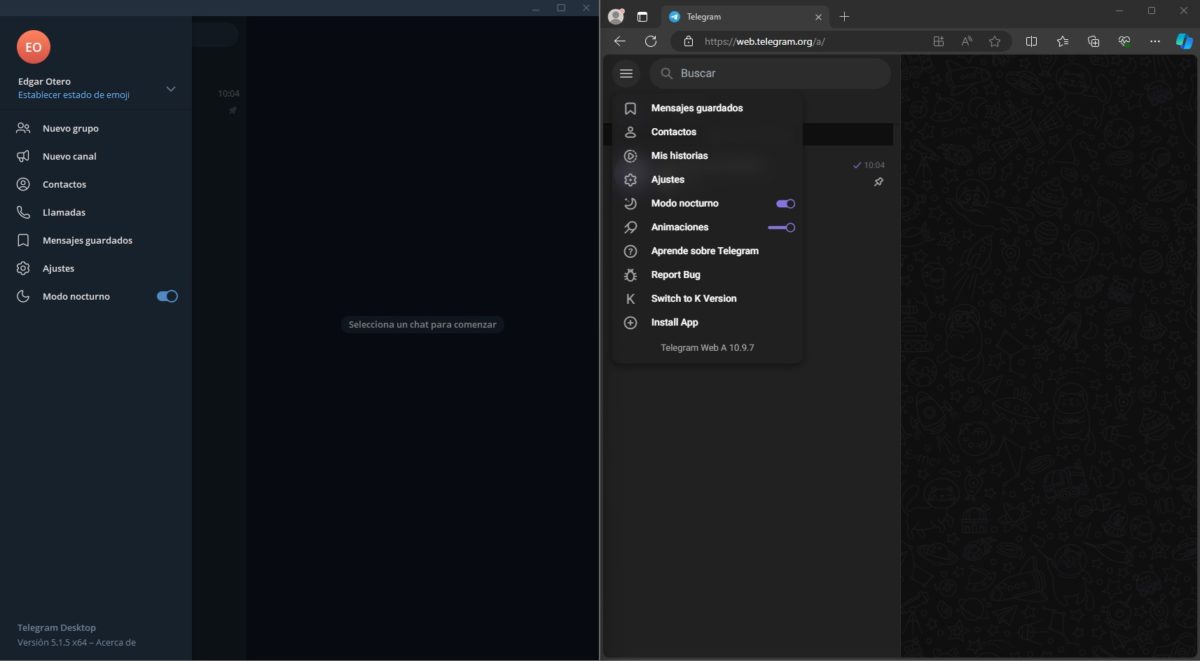Click the EO profile avatar in Telegram Desktop
This screenshot has width=1200, height=661.
click(x=33, y=46)
